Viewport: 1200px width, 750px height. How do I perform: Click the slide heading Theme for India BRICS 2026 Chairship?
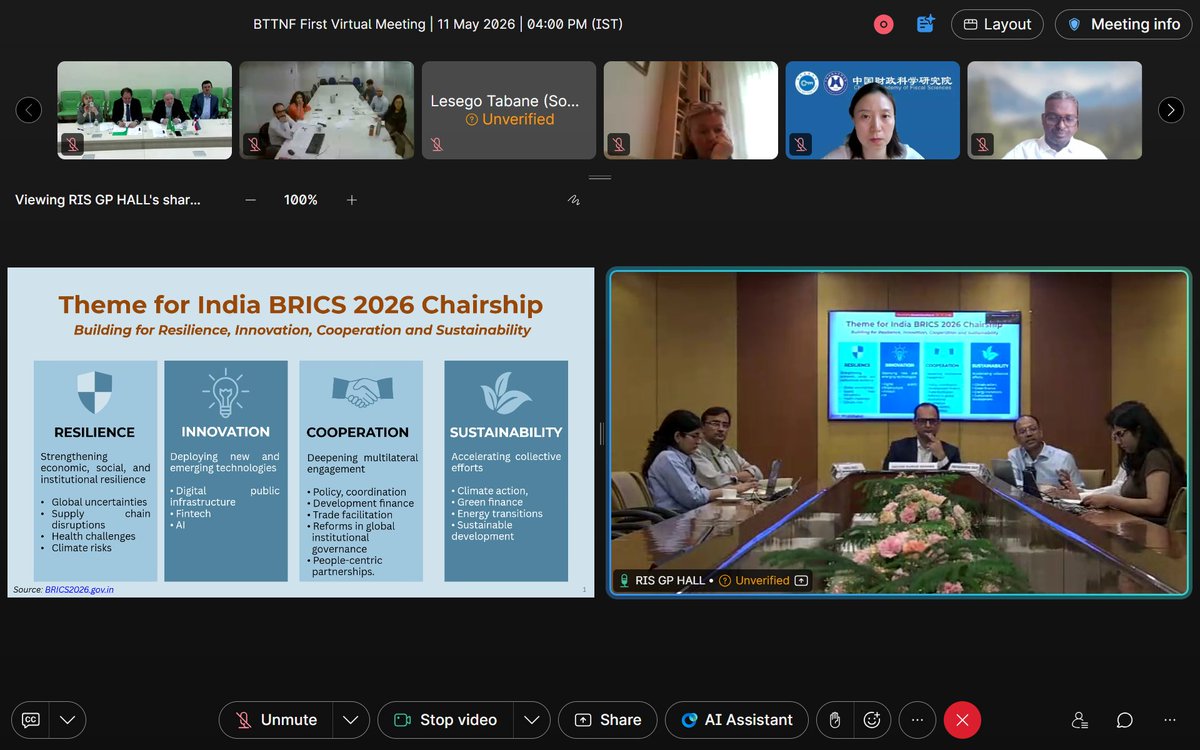coord(301,304)
